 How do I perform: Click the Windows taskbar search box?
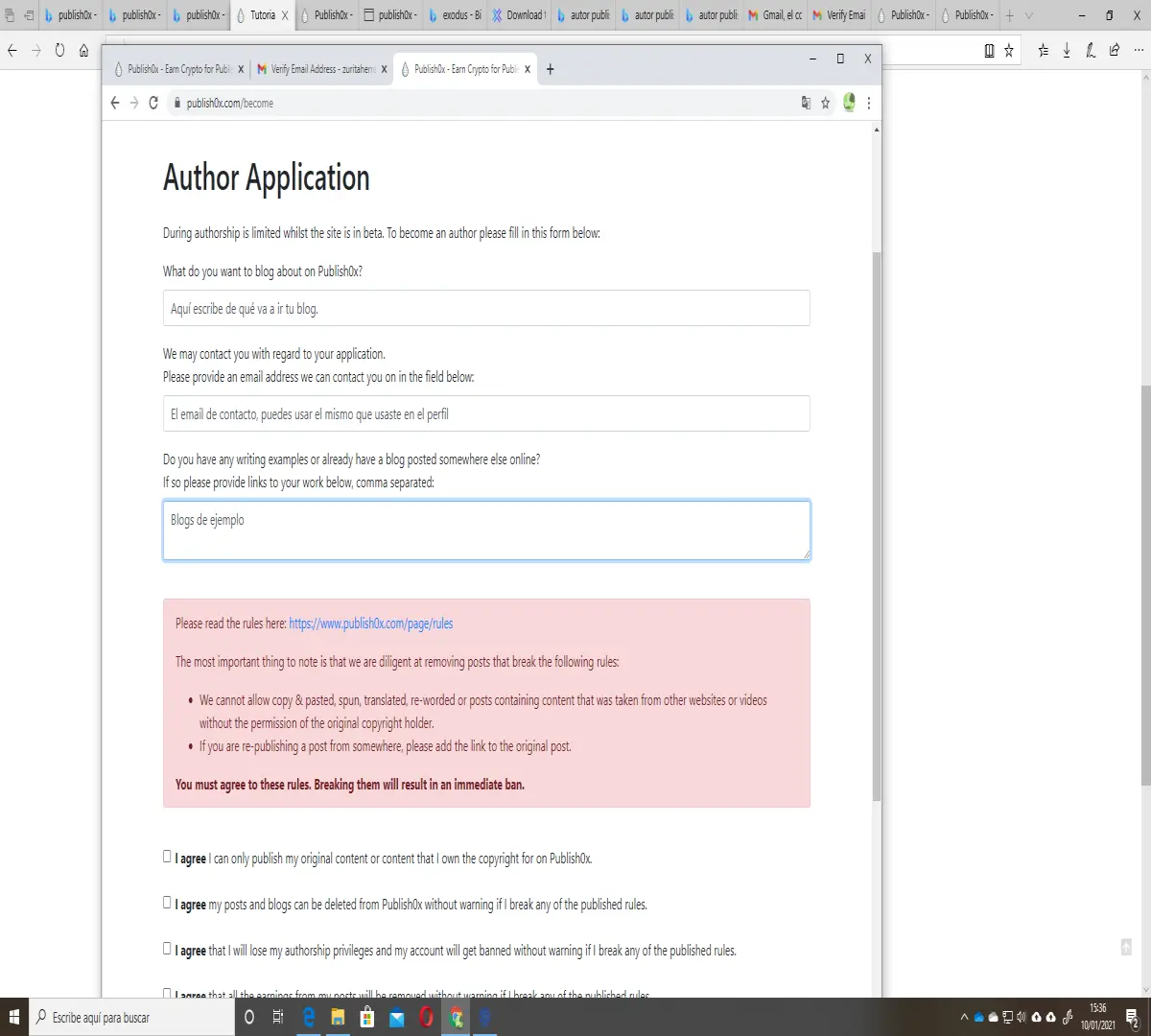point(131,1017)
